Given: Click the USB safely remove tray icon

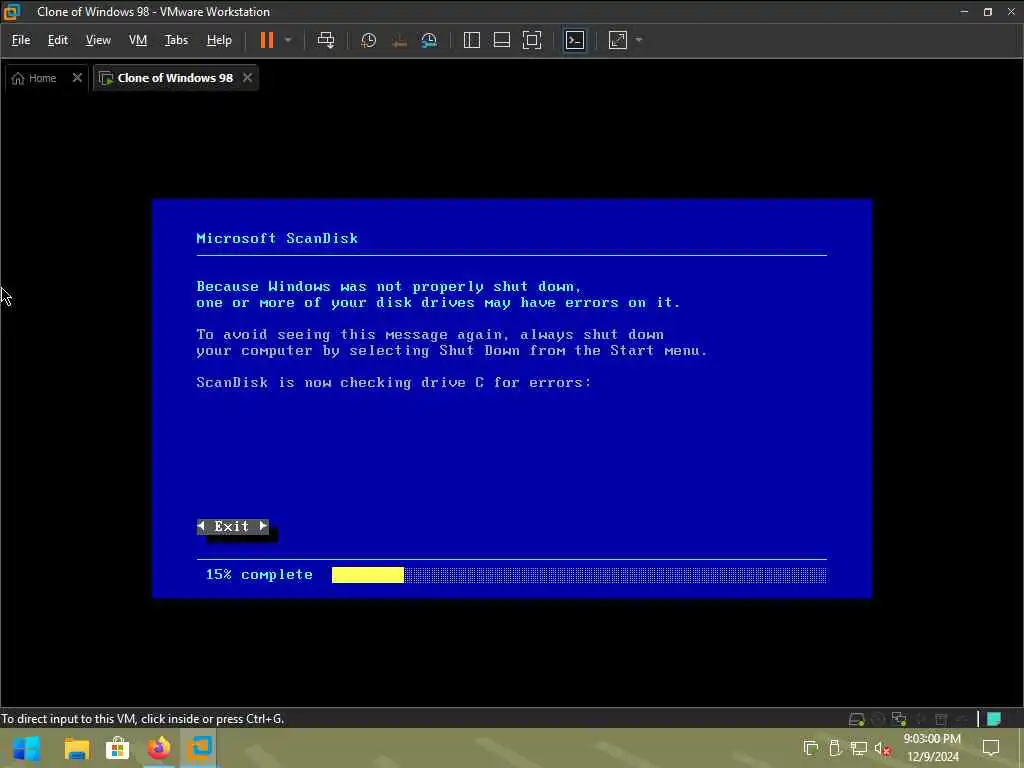Looking at the screenshot, I should [x=835, y=748].
